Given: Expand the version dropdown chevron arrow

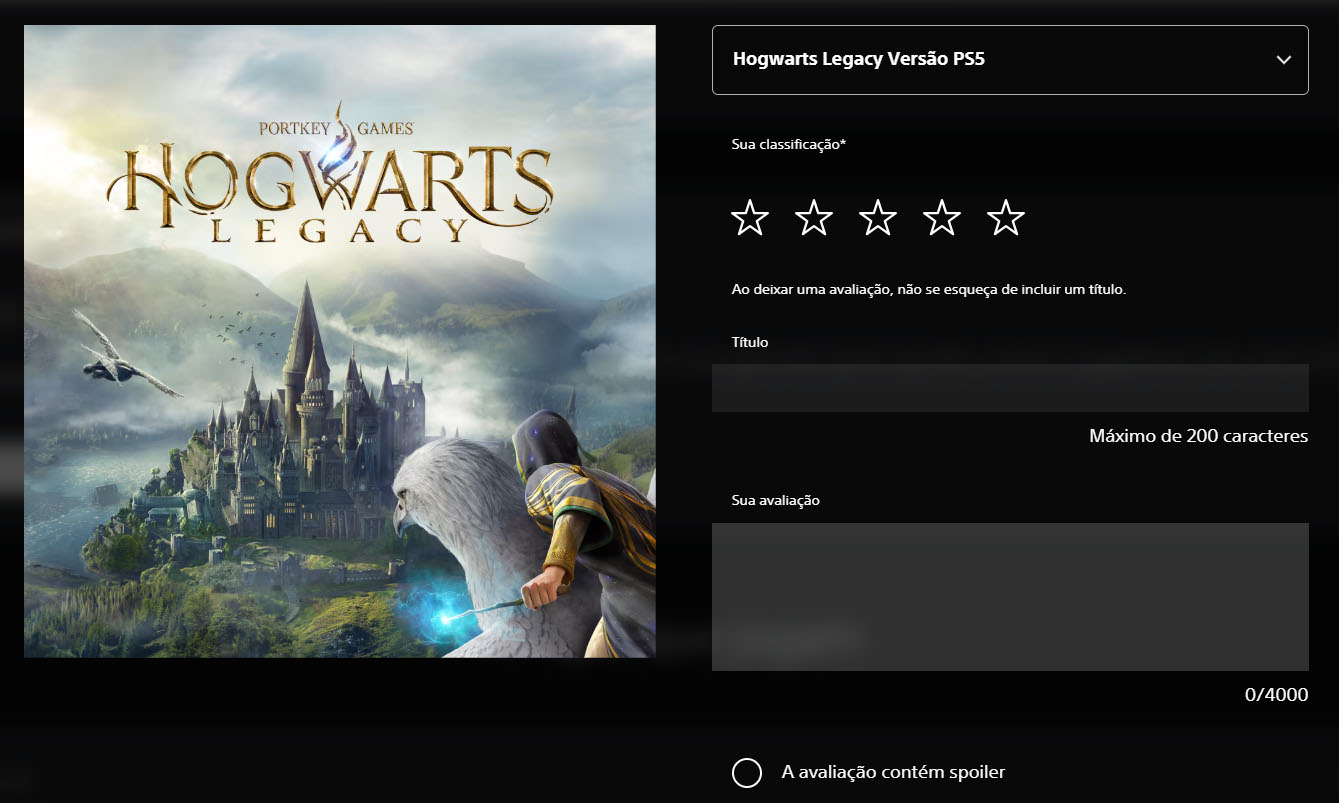Looking at the screenshot, I should (1284, 60).
